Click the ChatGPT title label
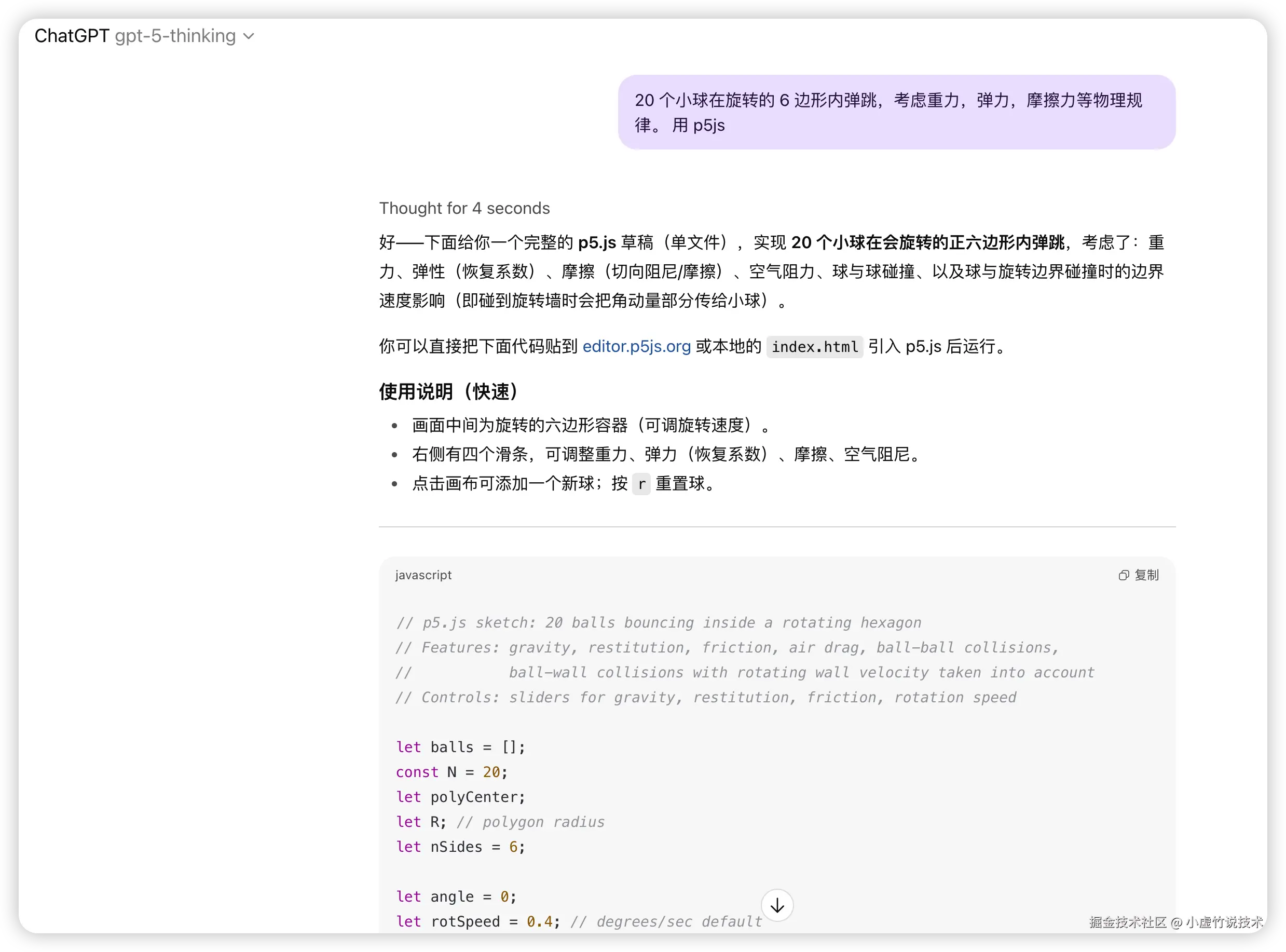Screen dimensions: 1286x952 (x=72, y=36)
